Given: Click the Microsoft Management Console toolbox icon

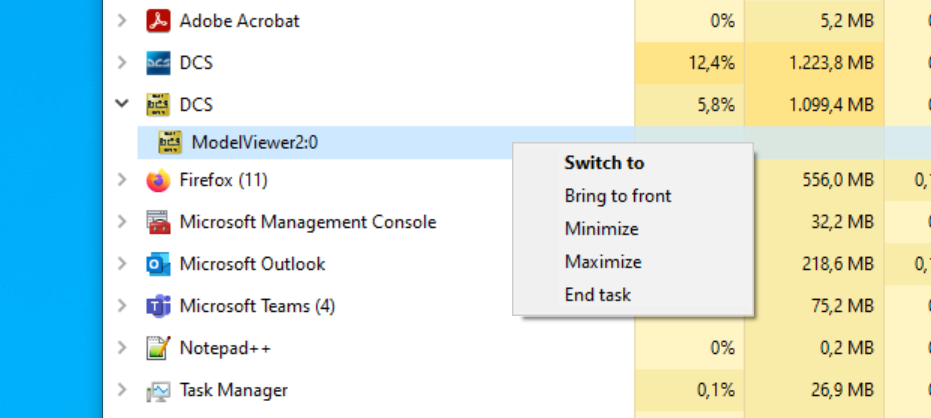Looking at the screenshot, I should tap(158, 222).
